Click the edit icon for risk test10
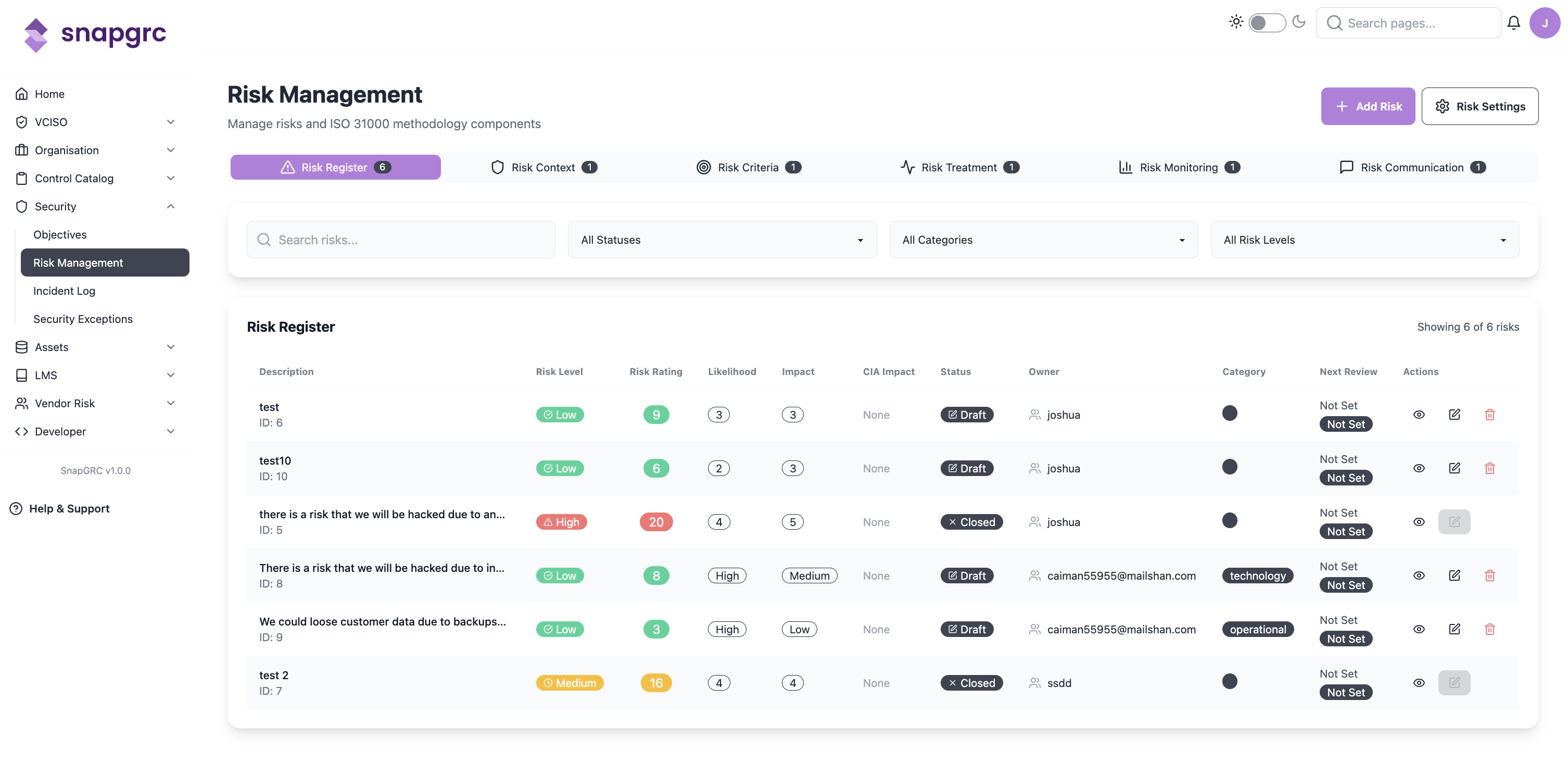The width and height of the screenshot is (1568, 775). (1455, 468)
